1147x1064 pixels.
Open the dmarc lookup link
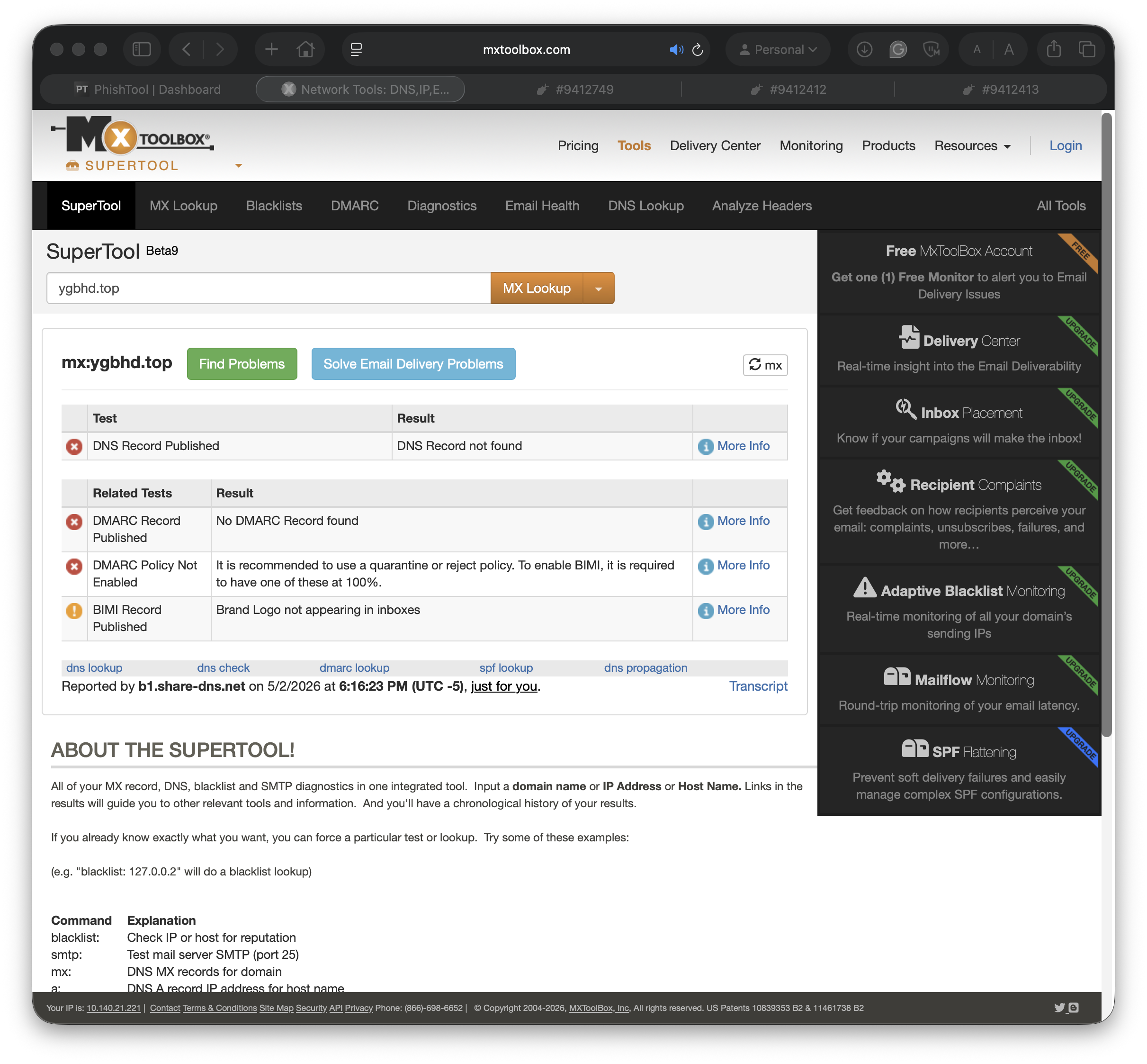[355, 668]
